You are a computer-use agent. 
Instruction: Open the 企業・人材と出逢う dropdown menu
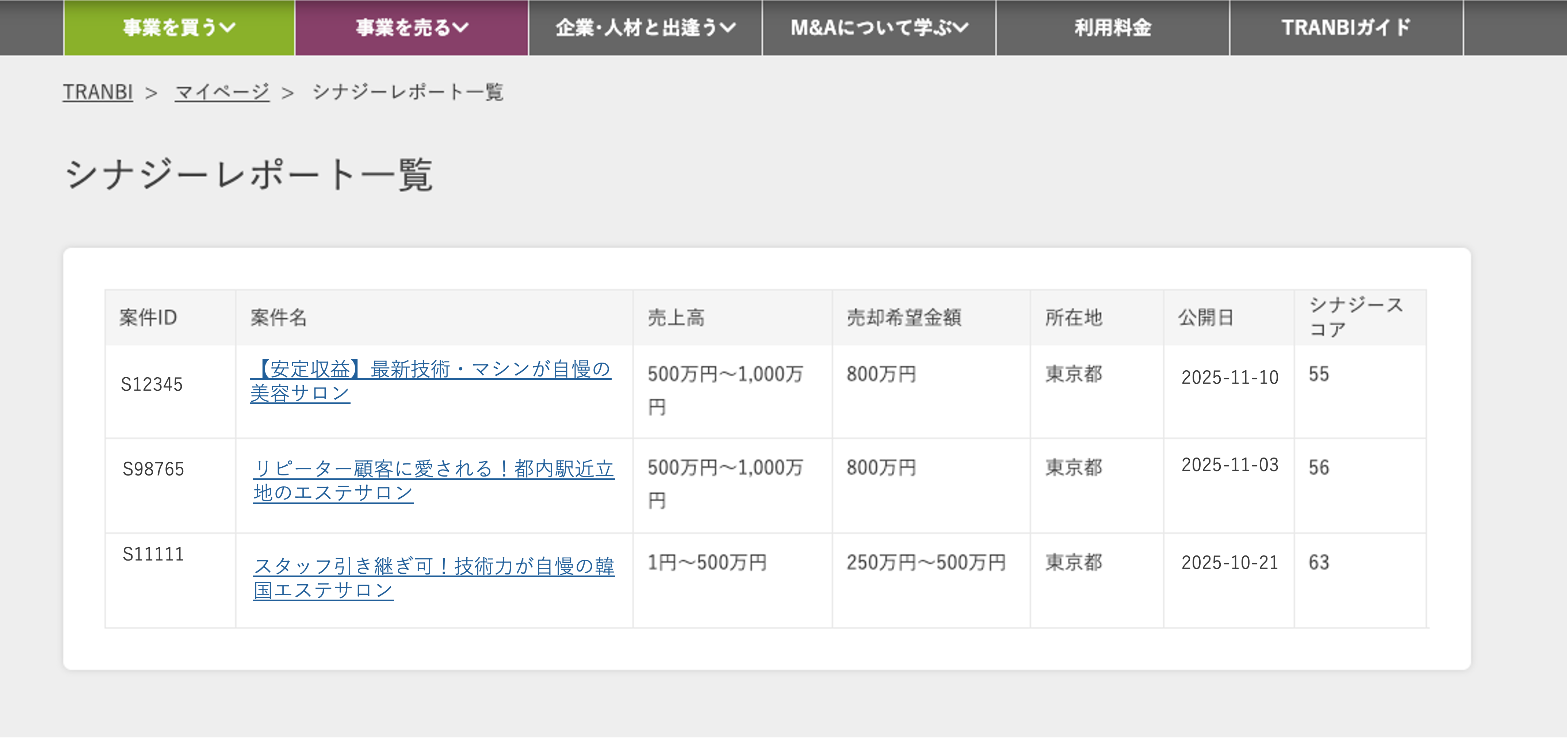coord(645,27)
